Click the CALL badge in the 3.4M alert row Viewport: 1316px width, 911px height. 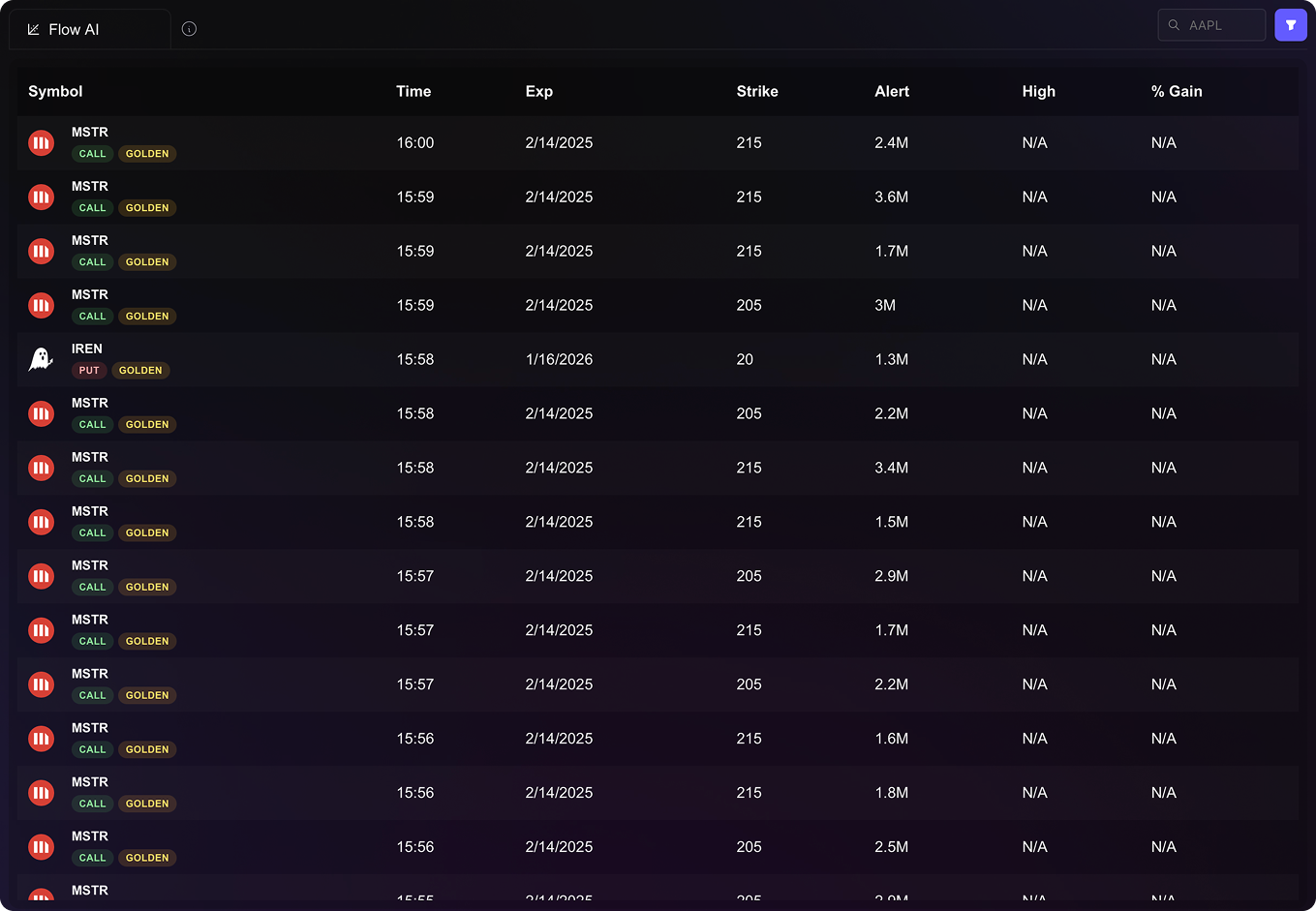coord(92,479)
